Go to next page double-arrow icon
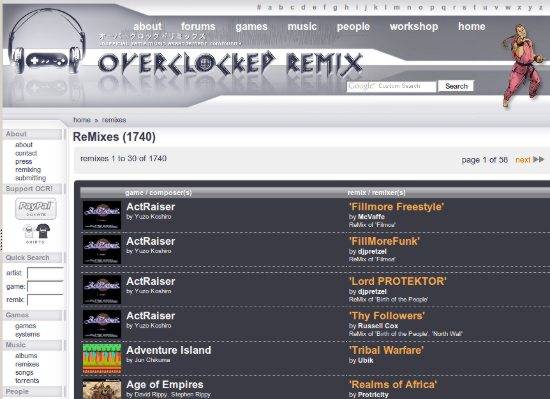This screenshot has height=399, width=550. click(x=538, y=160)
